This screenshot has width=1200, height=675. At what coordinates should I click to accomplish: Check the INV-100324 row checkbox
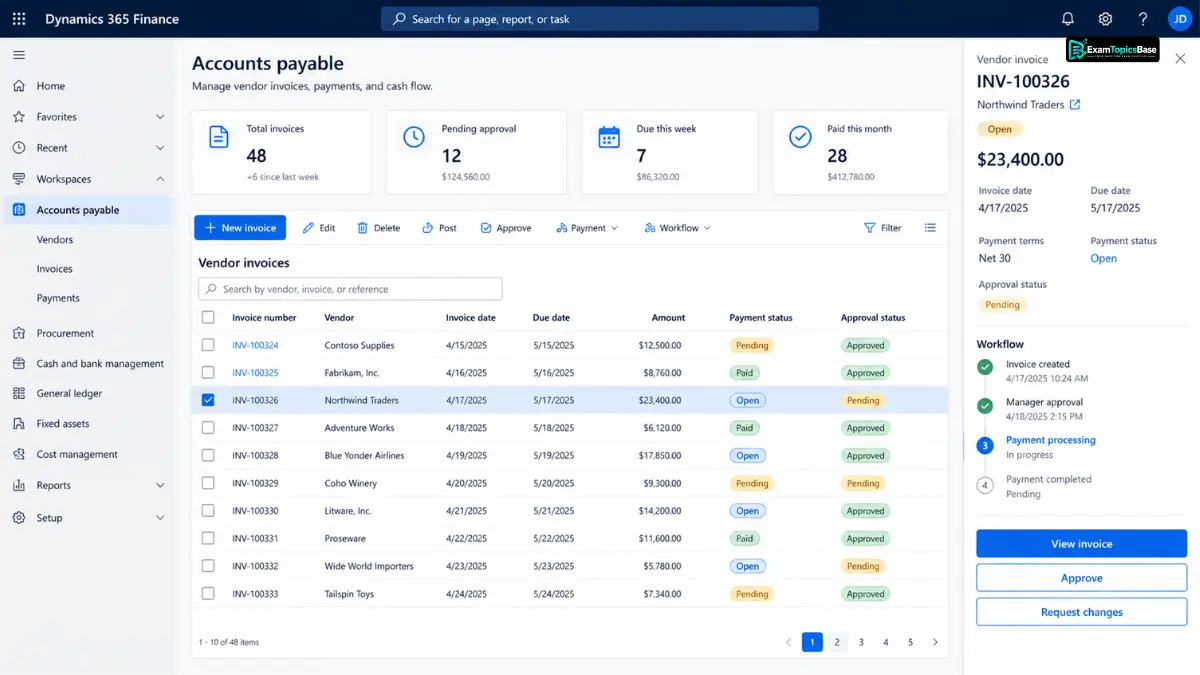[208, 345]
